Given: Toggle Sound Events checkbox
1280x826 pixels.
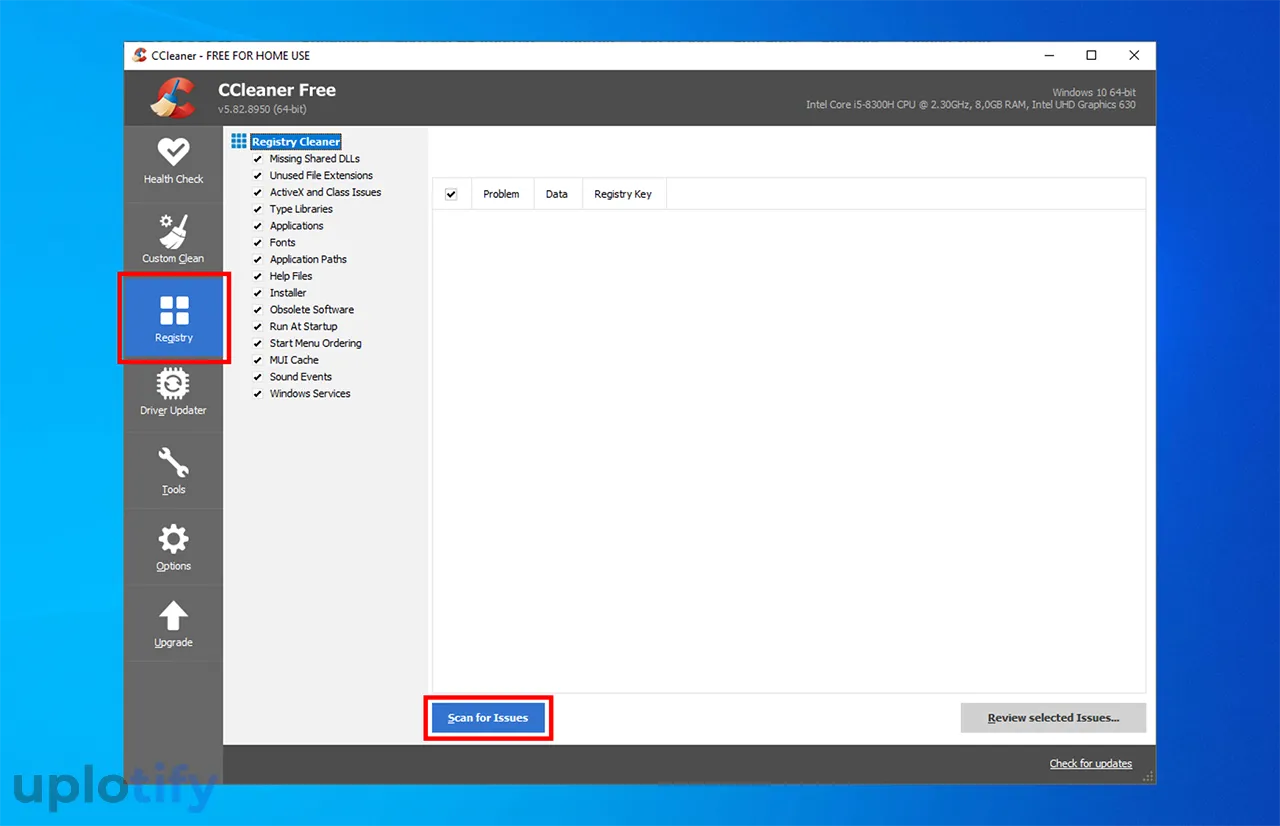Looking at the screenshot, I should pos(257,377).
